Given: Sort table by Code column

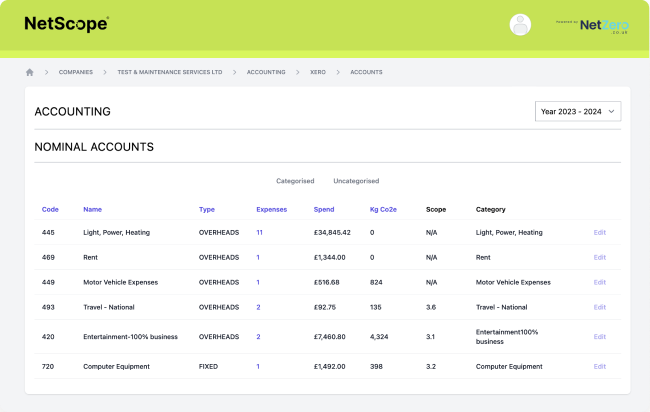Looking at the screenshot, I should (x=50, y=209).
